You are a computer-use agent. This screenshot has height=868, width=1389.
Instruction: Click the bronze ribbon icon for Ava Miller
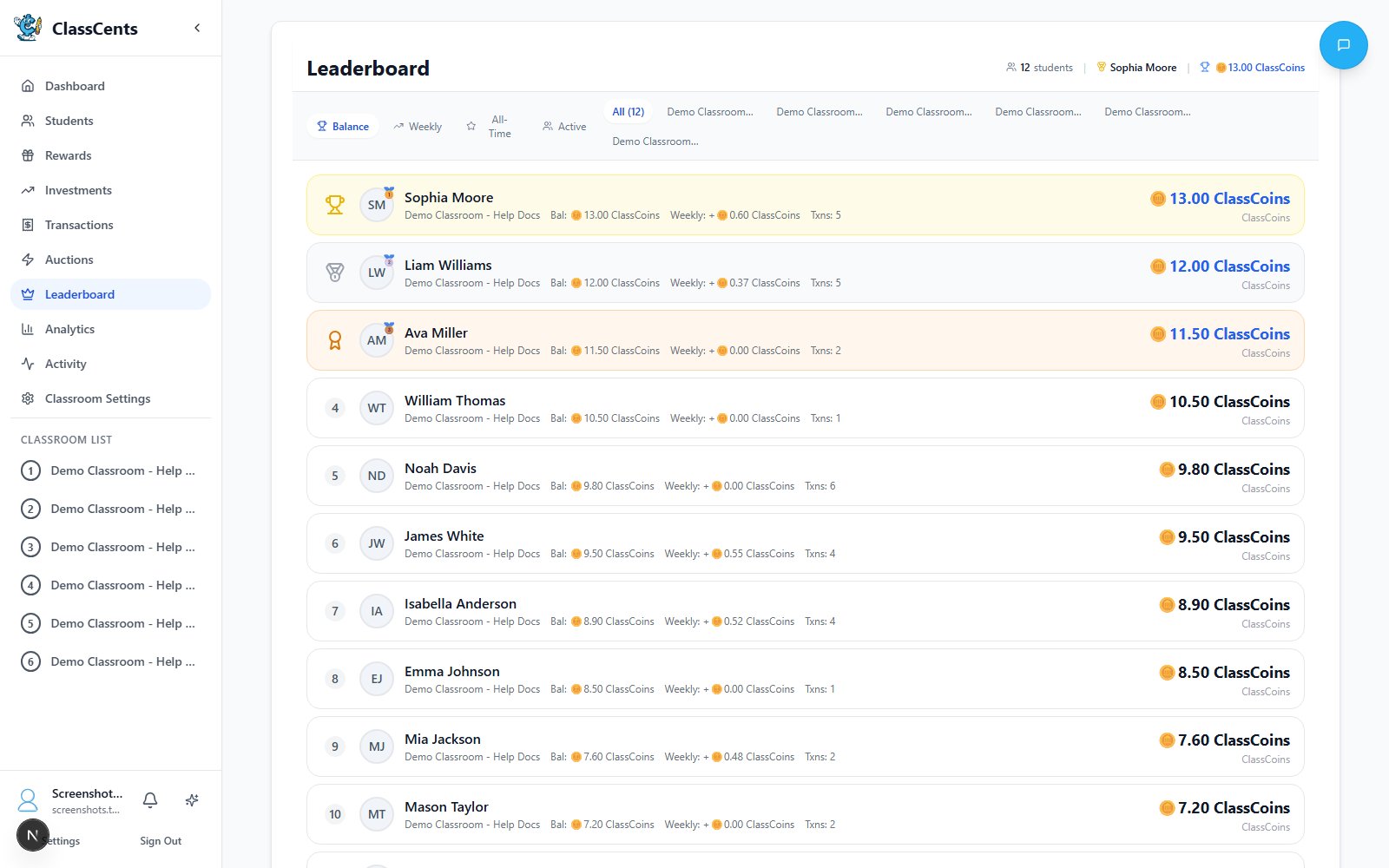[x=335, y=340]
